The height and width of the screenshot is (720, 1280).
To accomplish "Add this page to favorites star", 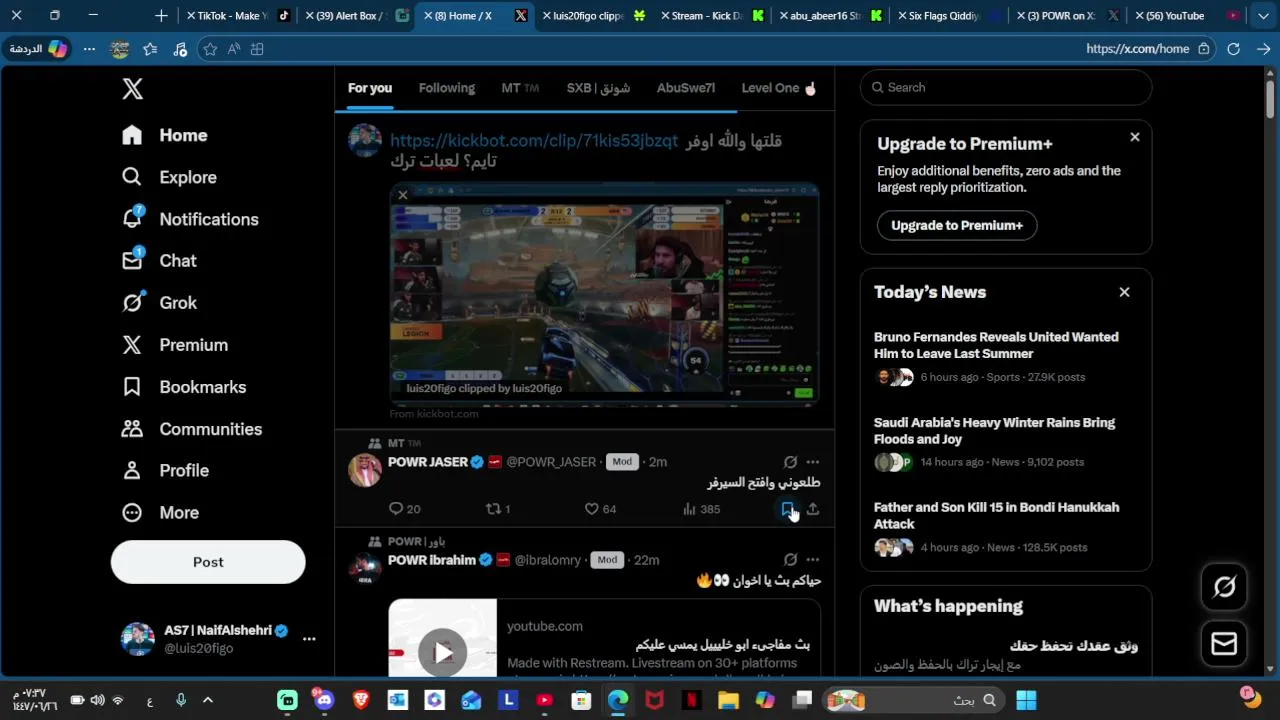I will (210, 49).
